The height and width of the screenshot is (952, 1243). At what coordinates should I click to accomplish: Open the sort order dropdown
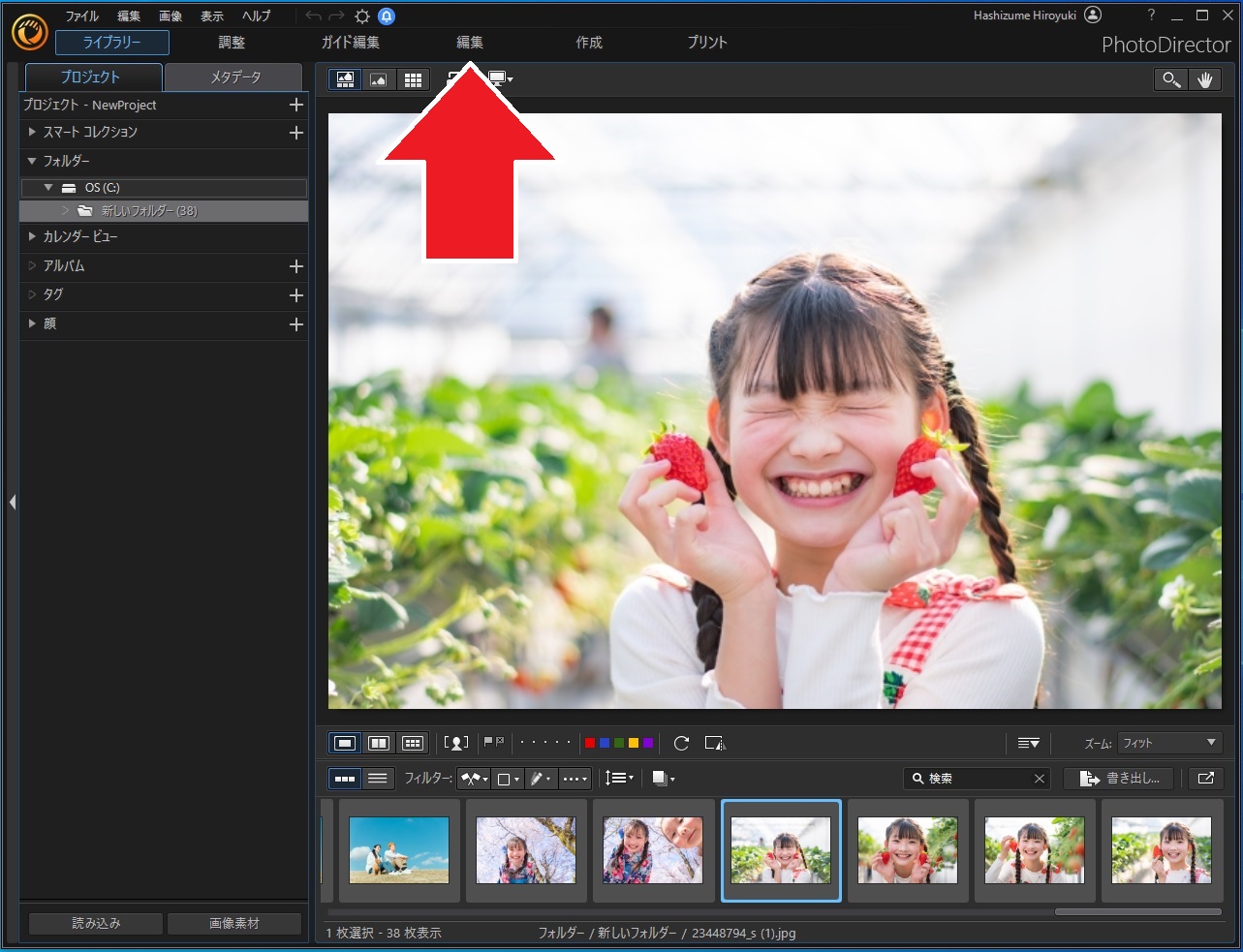[619, 778]
